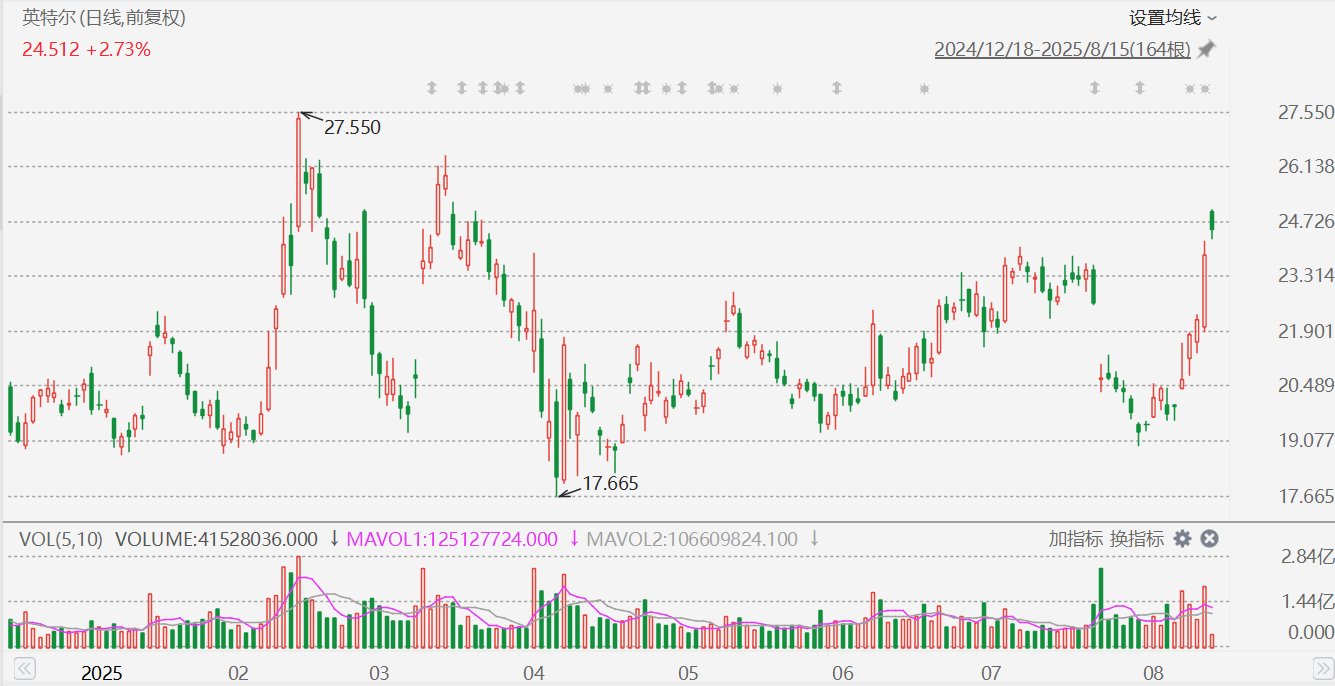
Task: Pin the date range with the pushpin icon
Action: [x=1207, y=49]
